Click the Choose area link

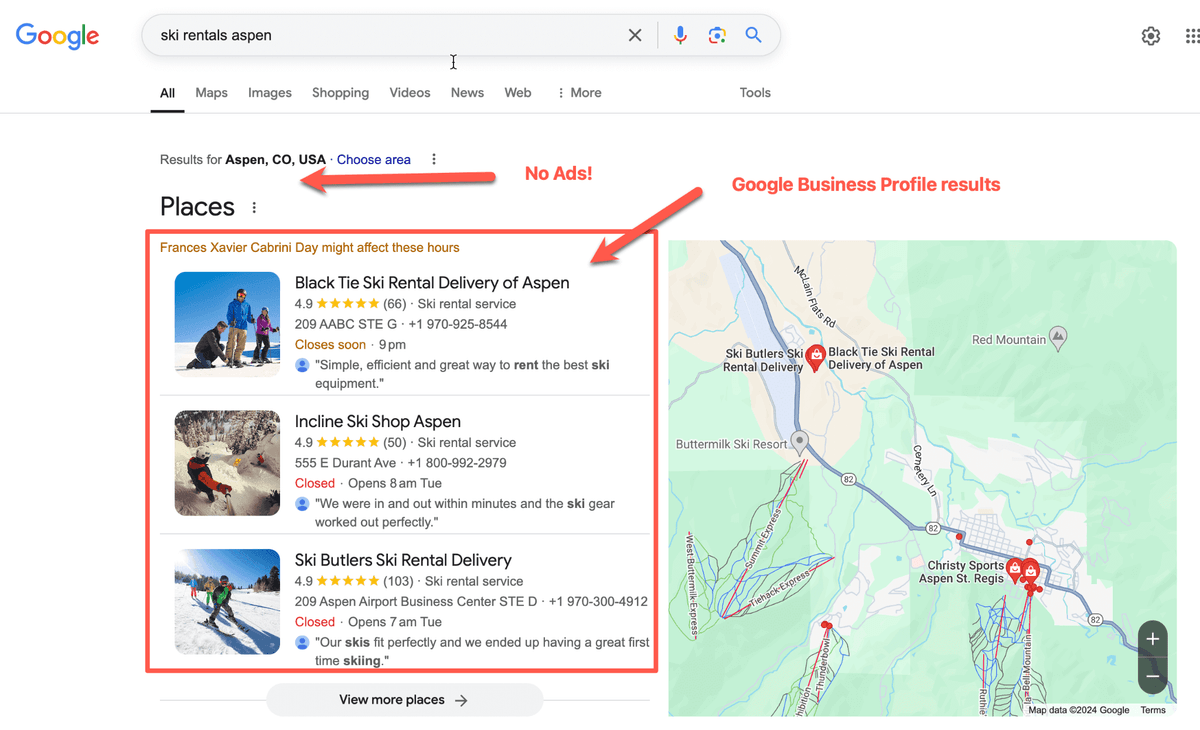[x=374, y=159]
